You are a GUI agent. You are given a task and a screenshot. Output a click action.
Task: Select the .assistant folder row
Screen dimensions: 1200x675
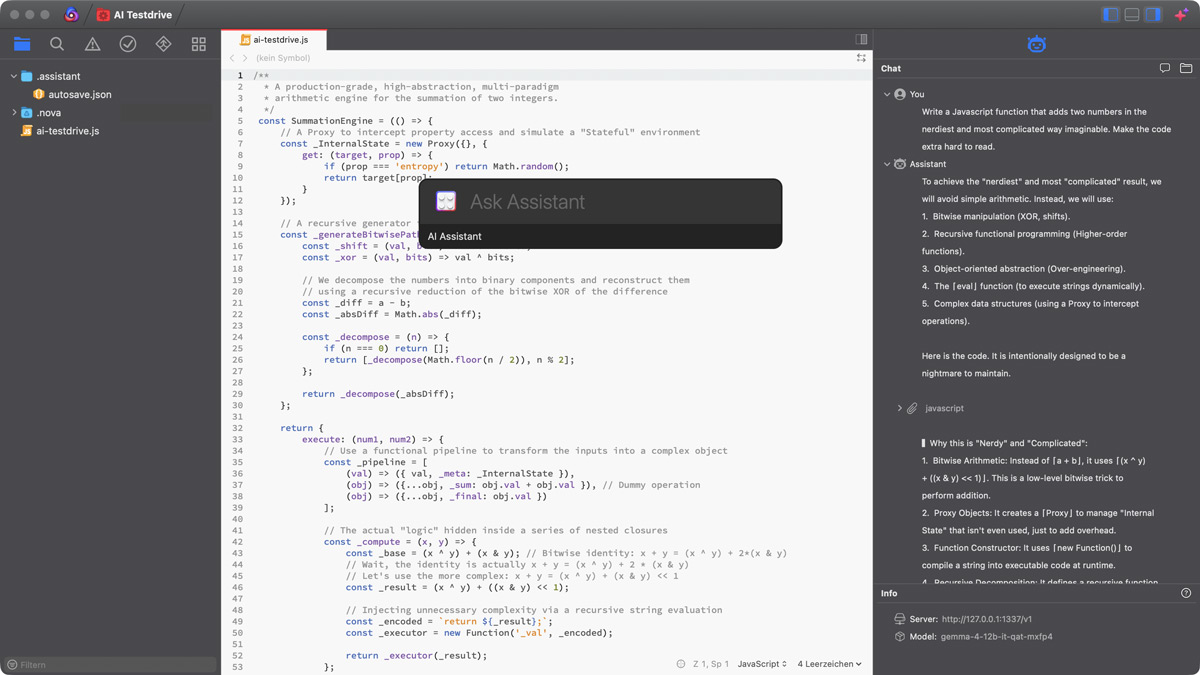pyautogui.click(x=110, y=76)
